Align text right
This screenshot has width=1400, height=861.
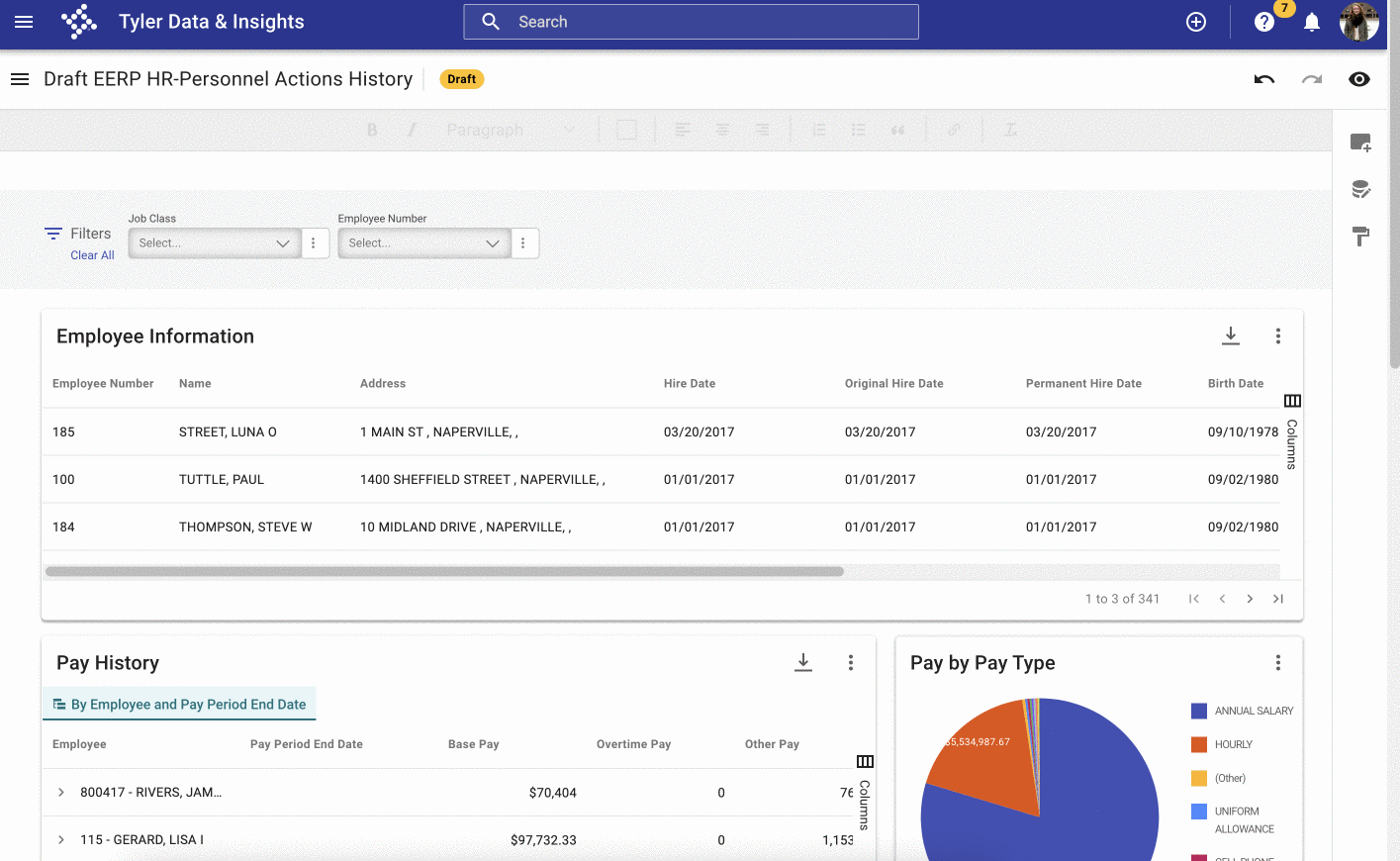[763, 130]
